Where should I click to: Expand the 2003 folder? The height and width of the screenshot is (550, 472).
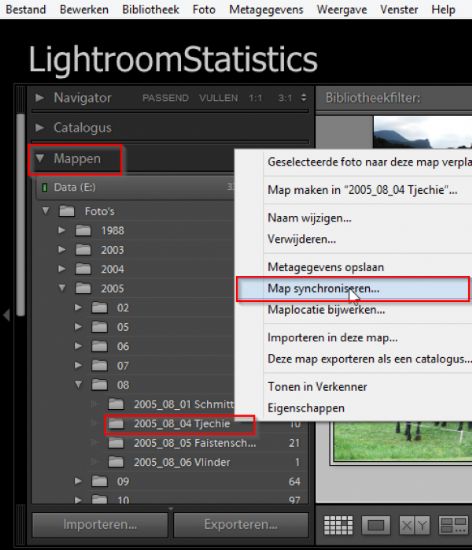(x=62, y=249)
